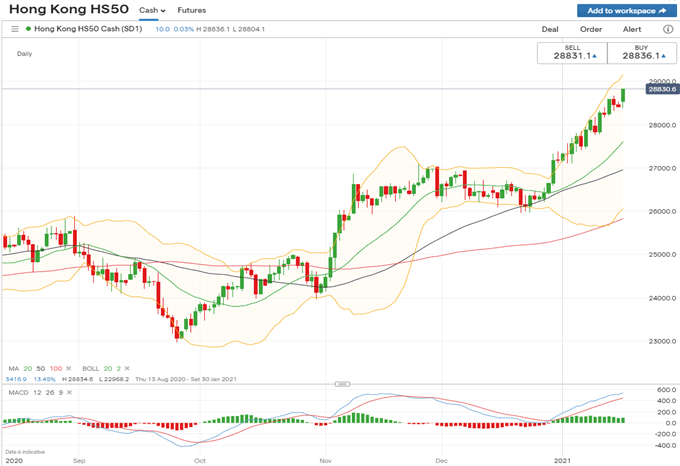The width and height of the screenshot is (680, 466).
Task: Click the Sep label on the time axis
Action: tap(79, 460)
